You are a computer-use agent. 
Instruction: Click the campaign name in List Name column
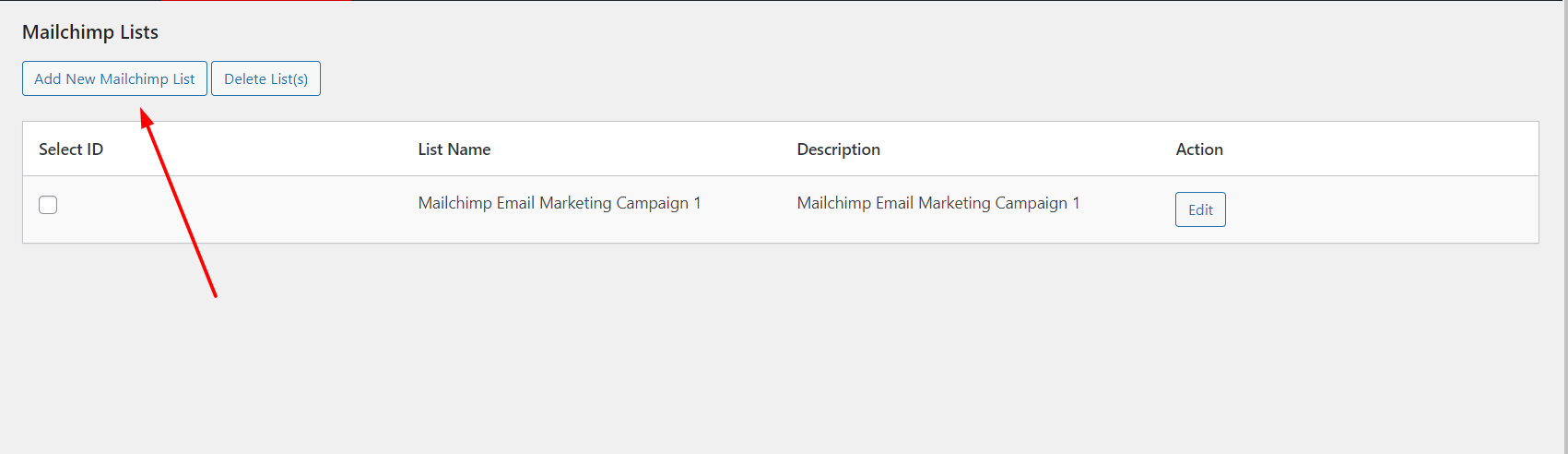[559, 203]
